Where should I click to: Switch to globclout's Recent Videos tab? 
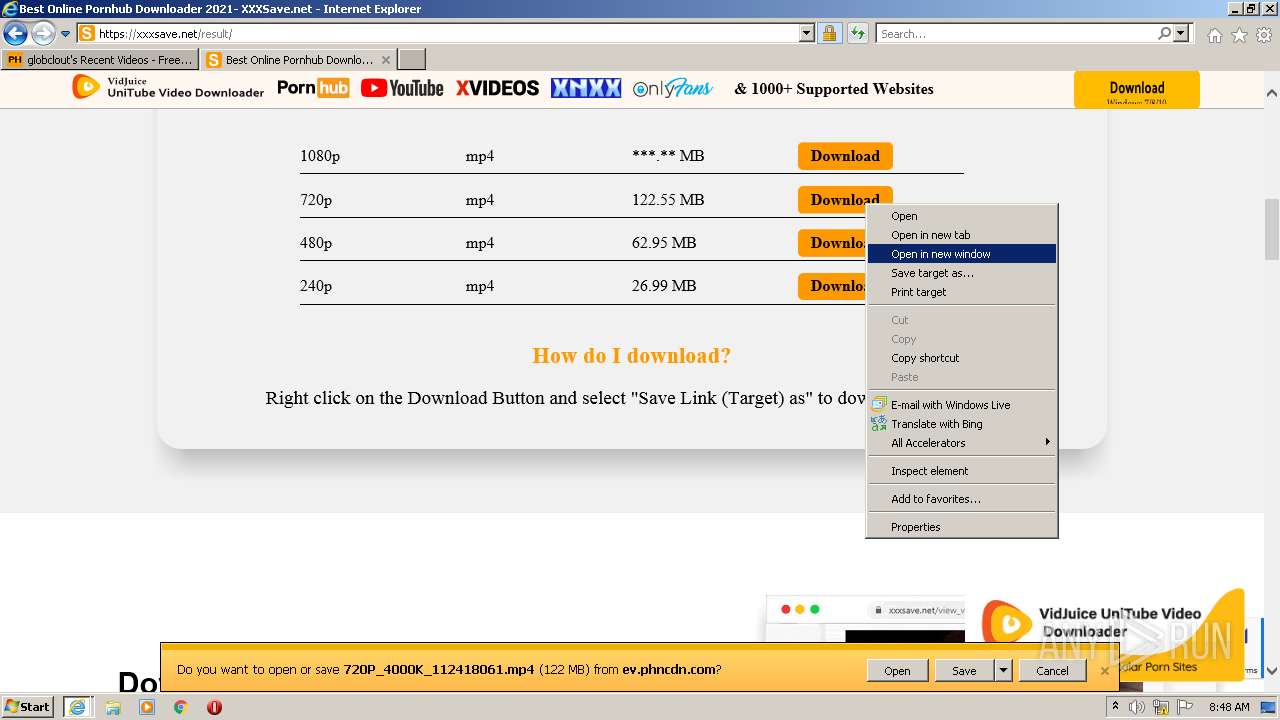coord(100,60)
